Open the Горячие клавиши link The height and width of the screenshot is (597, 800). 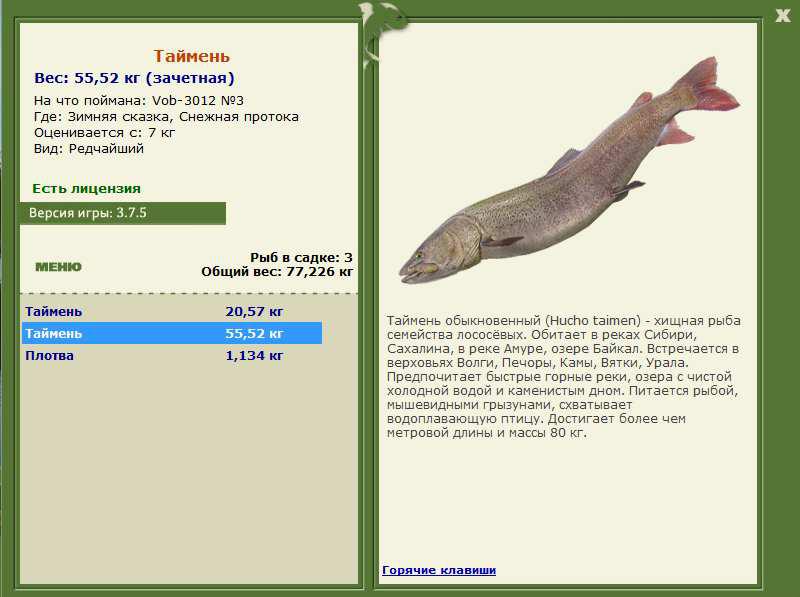coord(439,570)
